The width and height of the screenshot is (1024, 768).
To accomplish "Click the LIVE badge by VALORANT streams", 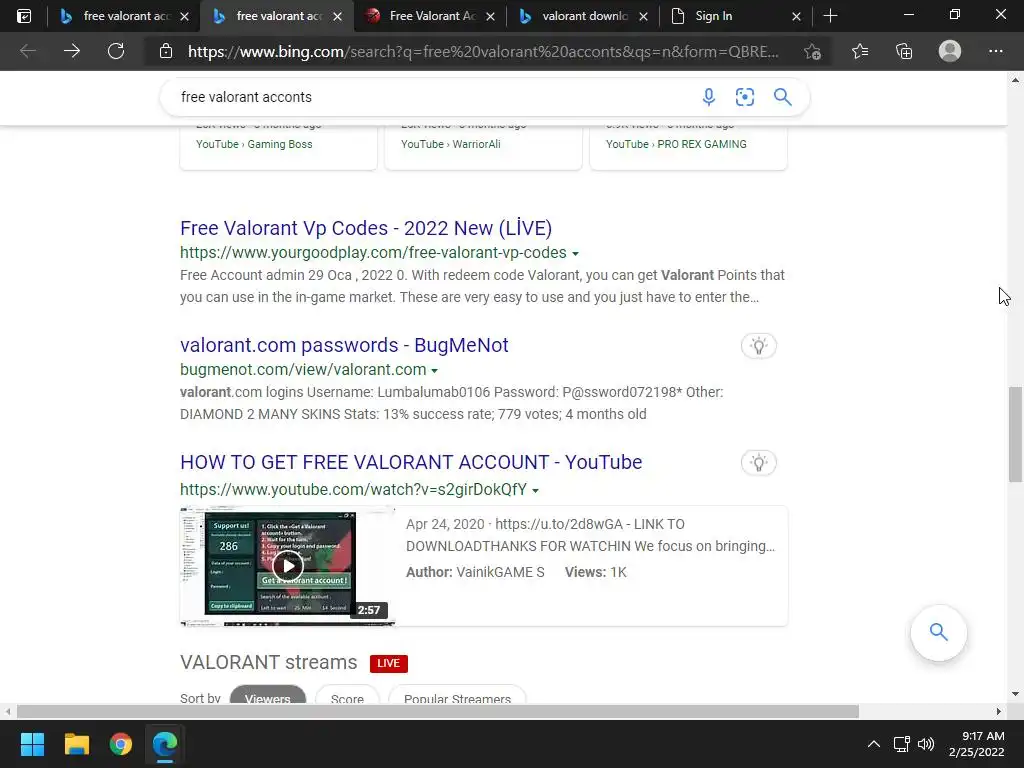I will click(x=389, y=664).
